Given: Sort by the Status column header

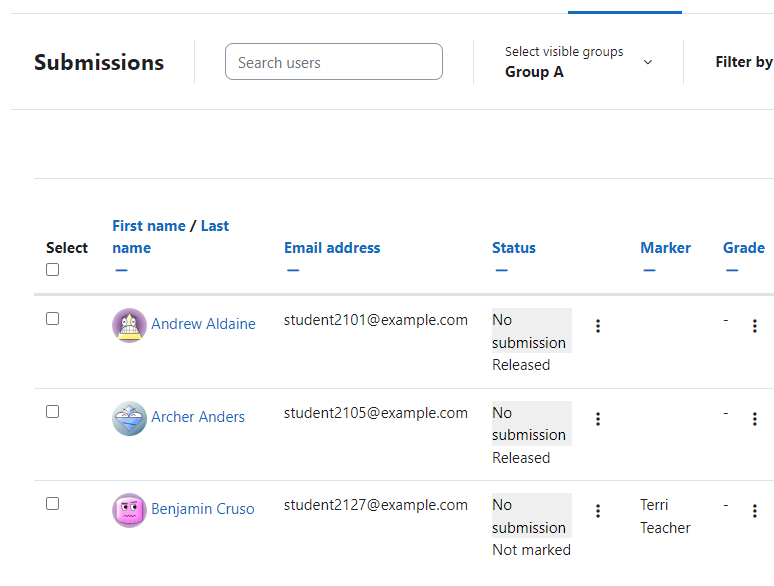Looking at the screenshot, I should tap(513, 247).
